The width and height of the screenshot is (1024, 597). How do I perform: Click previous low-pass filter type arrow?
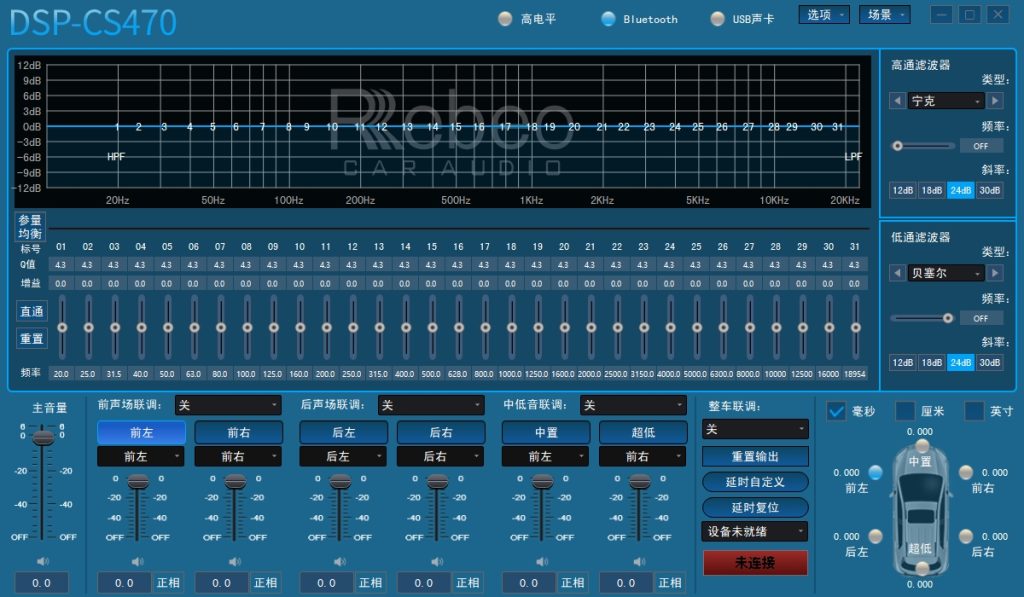coord(897,273)
